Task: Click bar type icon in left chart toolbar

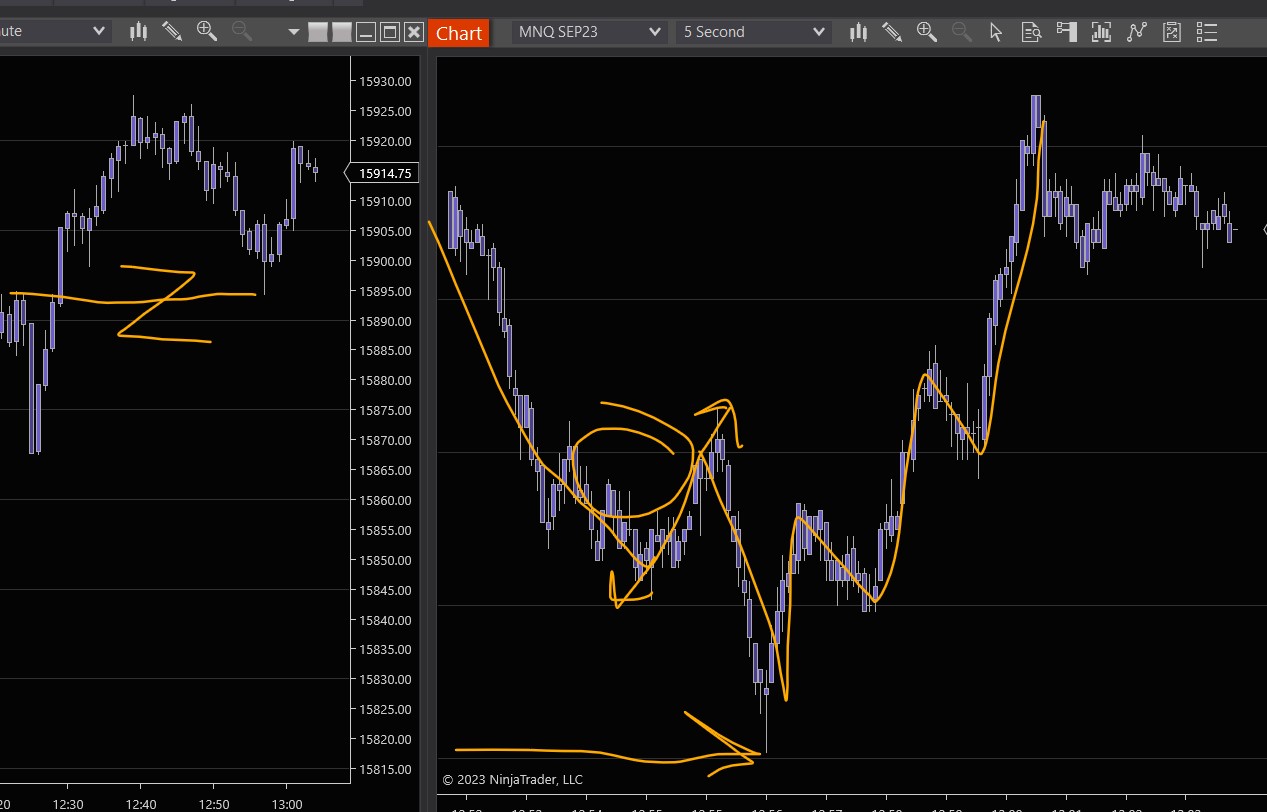Action: click(x=138, y=31)
